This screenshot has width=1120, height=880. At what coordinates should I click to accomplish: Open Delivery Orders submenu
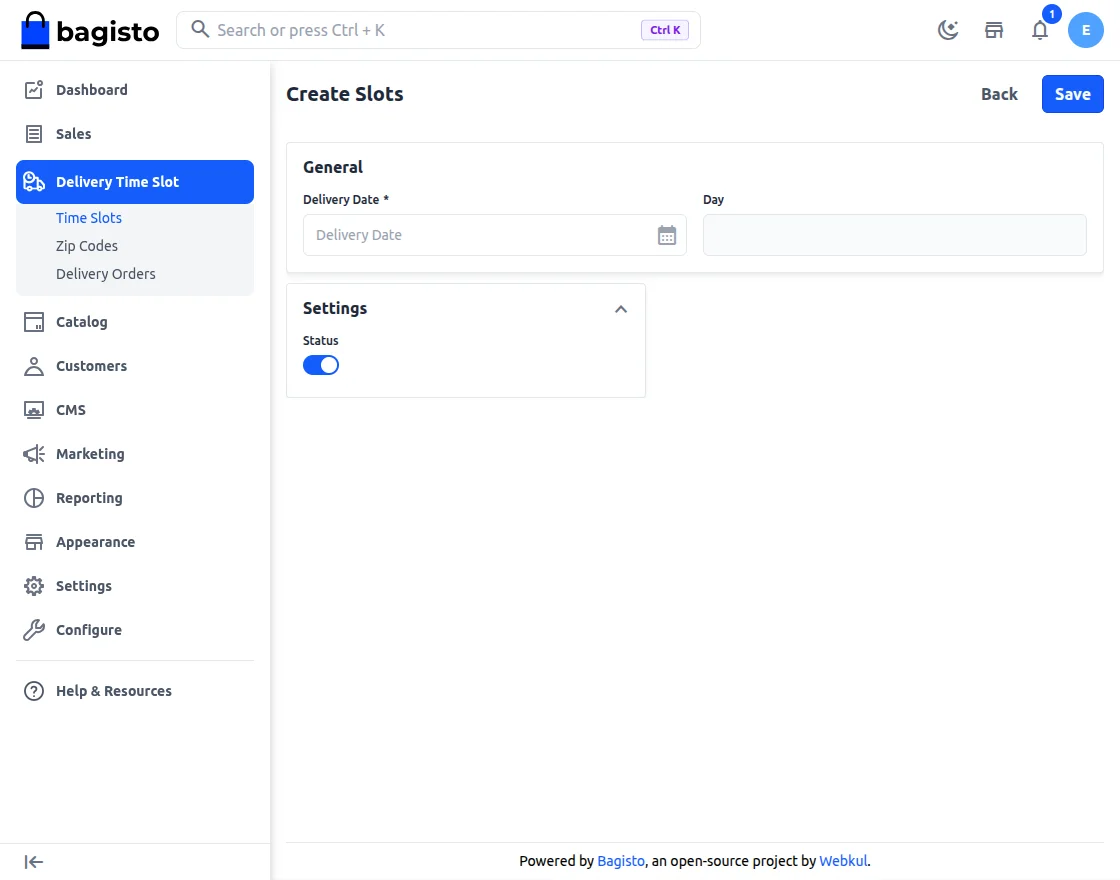tap(105, 274)
